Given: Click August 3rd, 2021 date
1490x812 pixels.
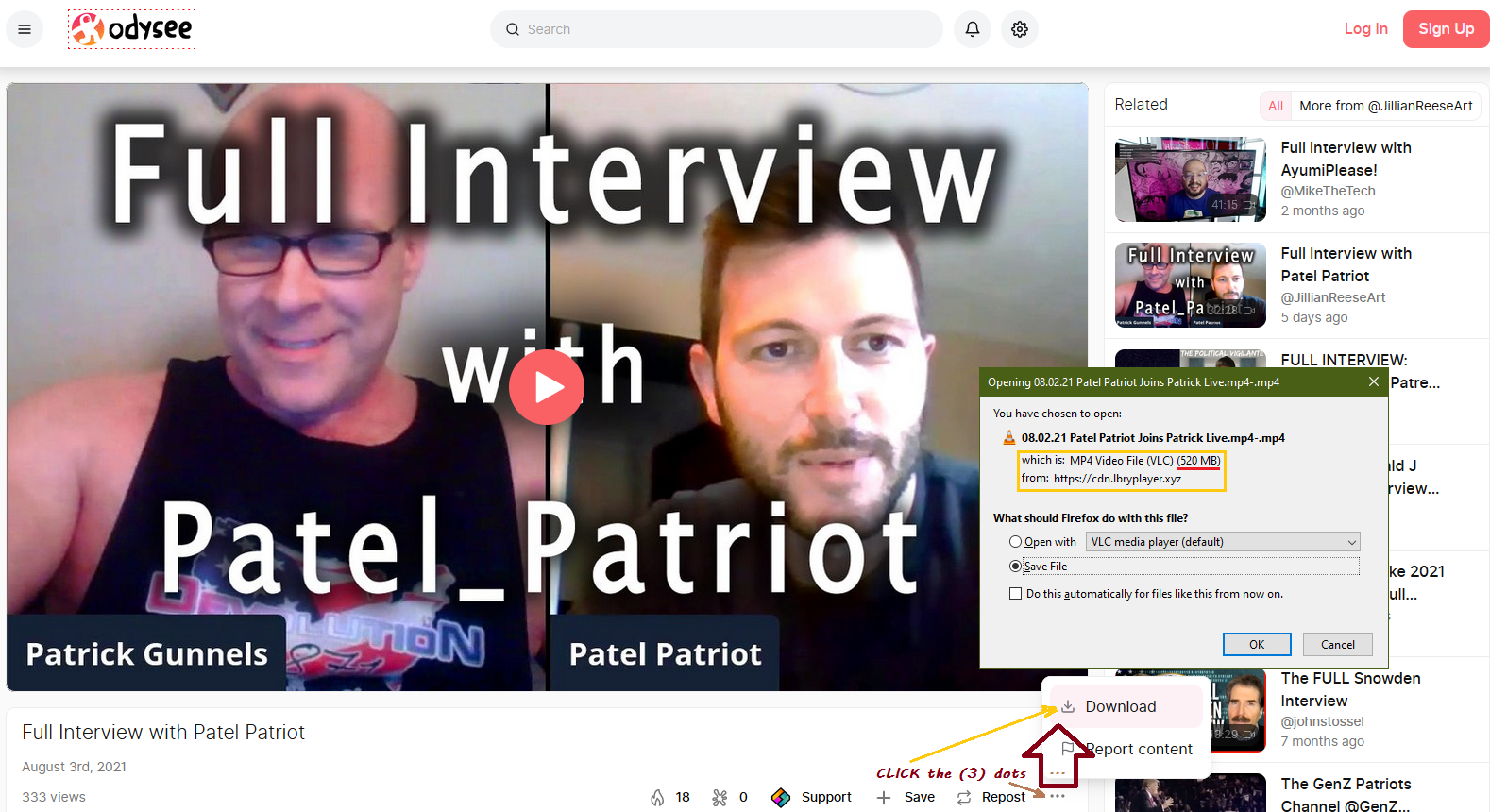Looking at the screenshot, I should [74, 767].
